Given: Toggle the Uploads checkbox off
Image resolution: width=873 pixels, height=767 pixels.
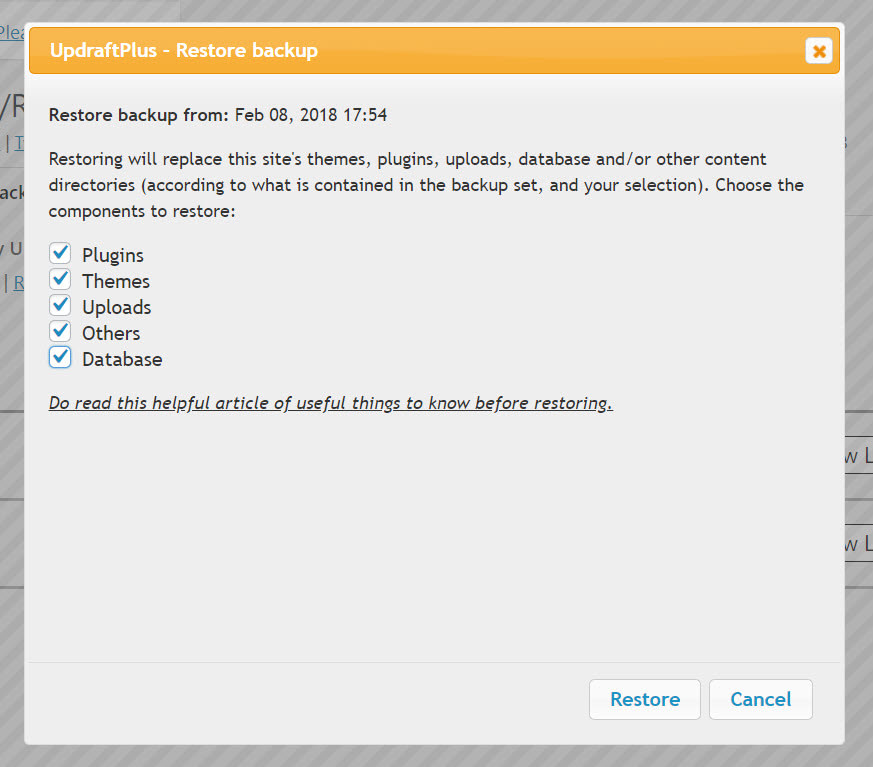Looking at the screenshot, I should pos(59,305).
